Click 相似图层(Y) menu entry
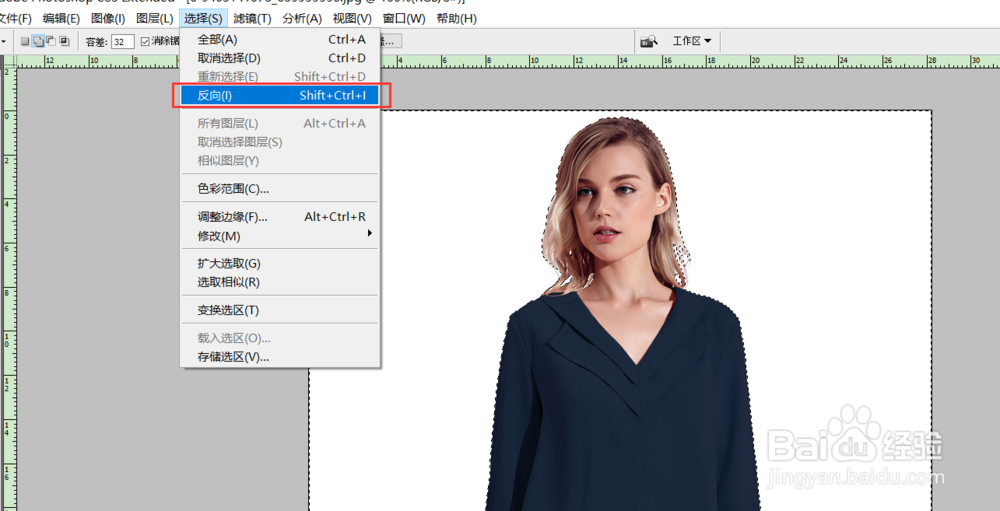The width and height of the screenshot is (1000, 511). [x=281, y=161]
